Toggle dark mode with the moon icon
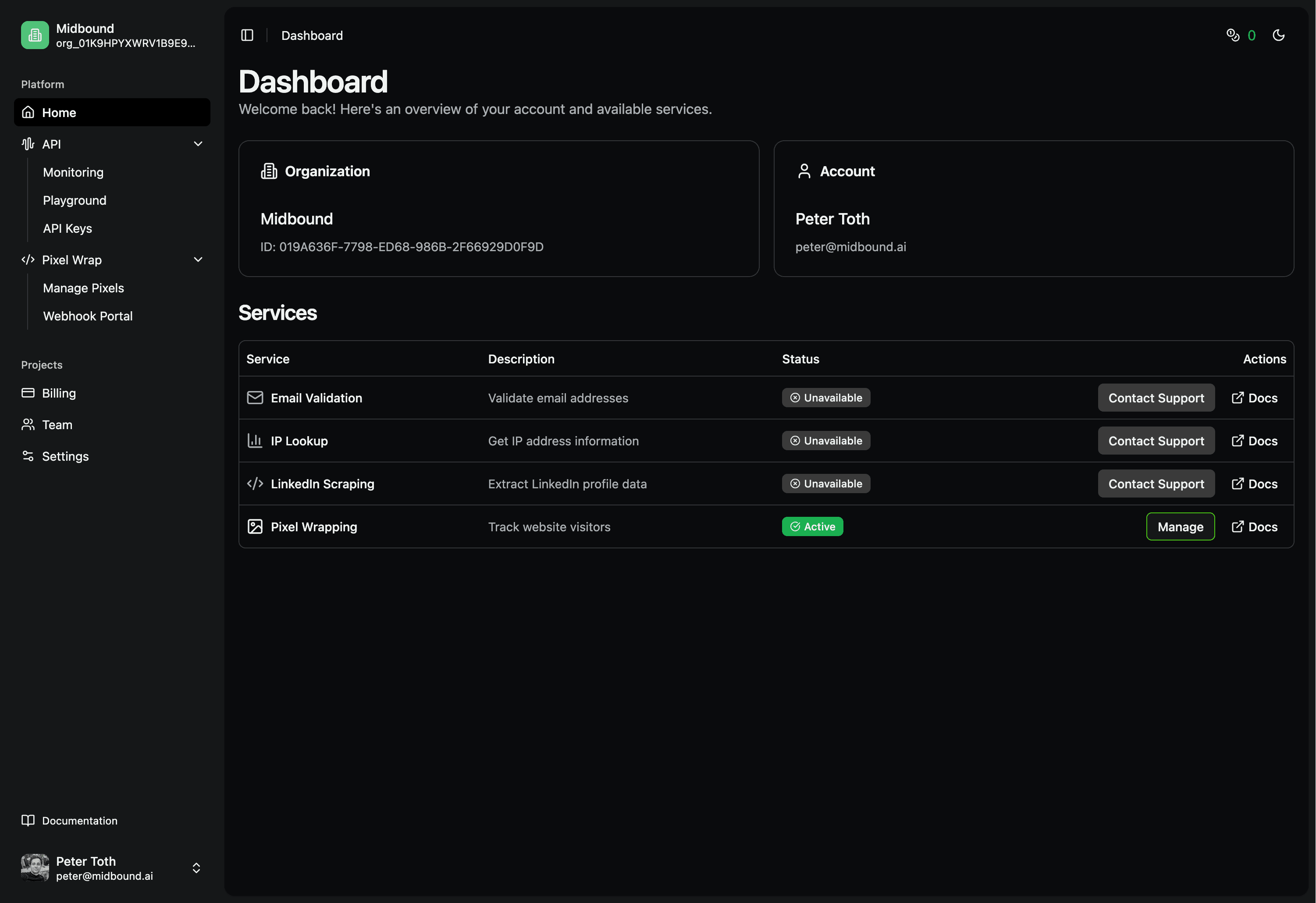 coord(1279,35)
